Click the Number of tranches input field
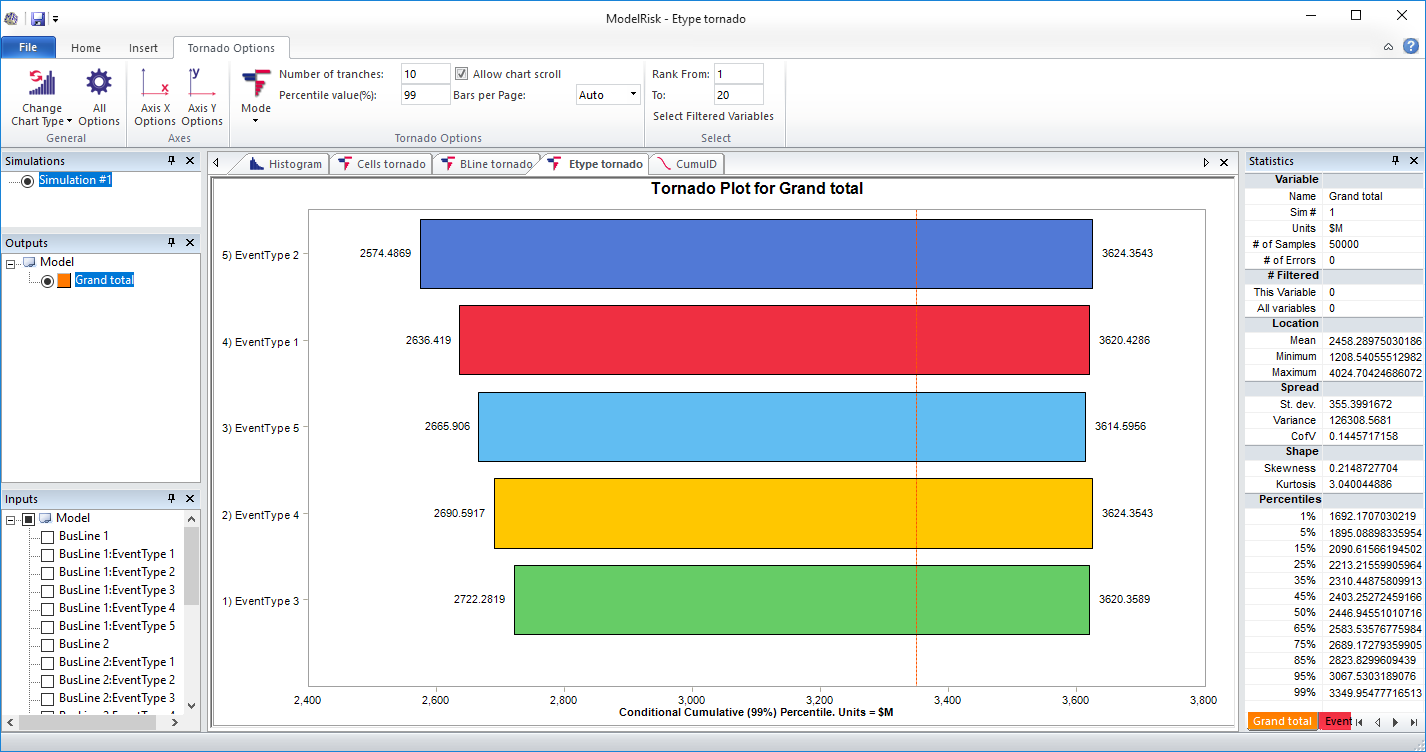Image resolution: width=1426 pixels, height=752 pixels. coord(424,72)
